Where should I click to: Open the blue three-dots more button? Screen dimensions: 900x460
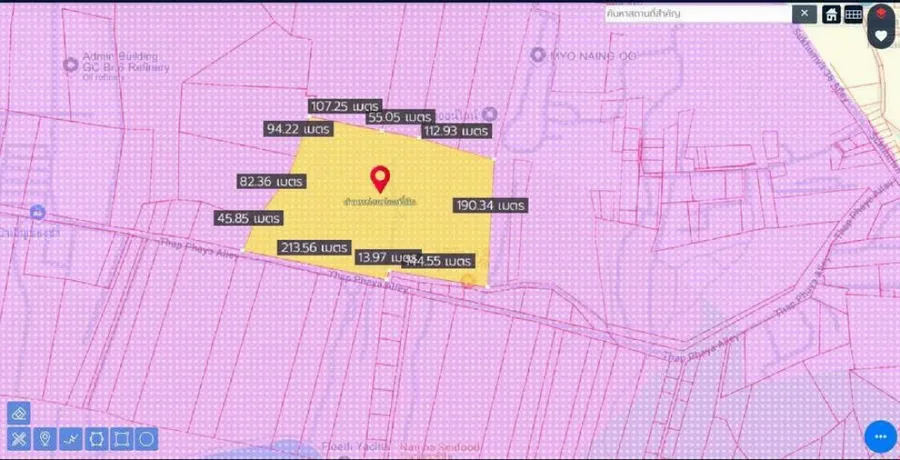tap(880, 436)
